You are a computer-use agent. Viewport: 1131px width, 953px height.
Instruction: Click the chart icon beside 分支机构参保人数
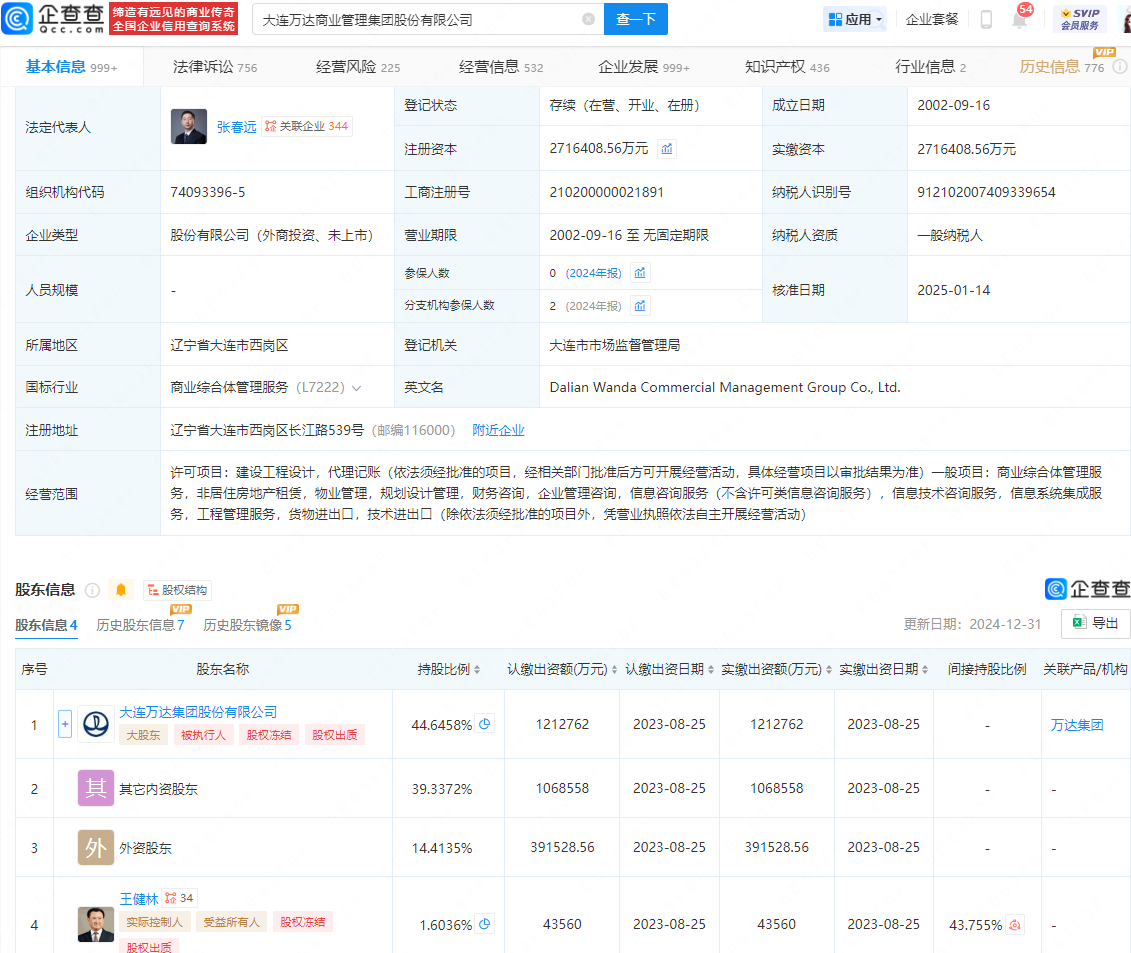(640, 306)
